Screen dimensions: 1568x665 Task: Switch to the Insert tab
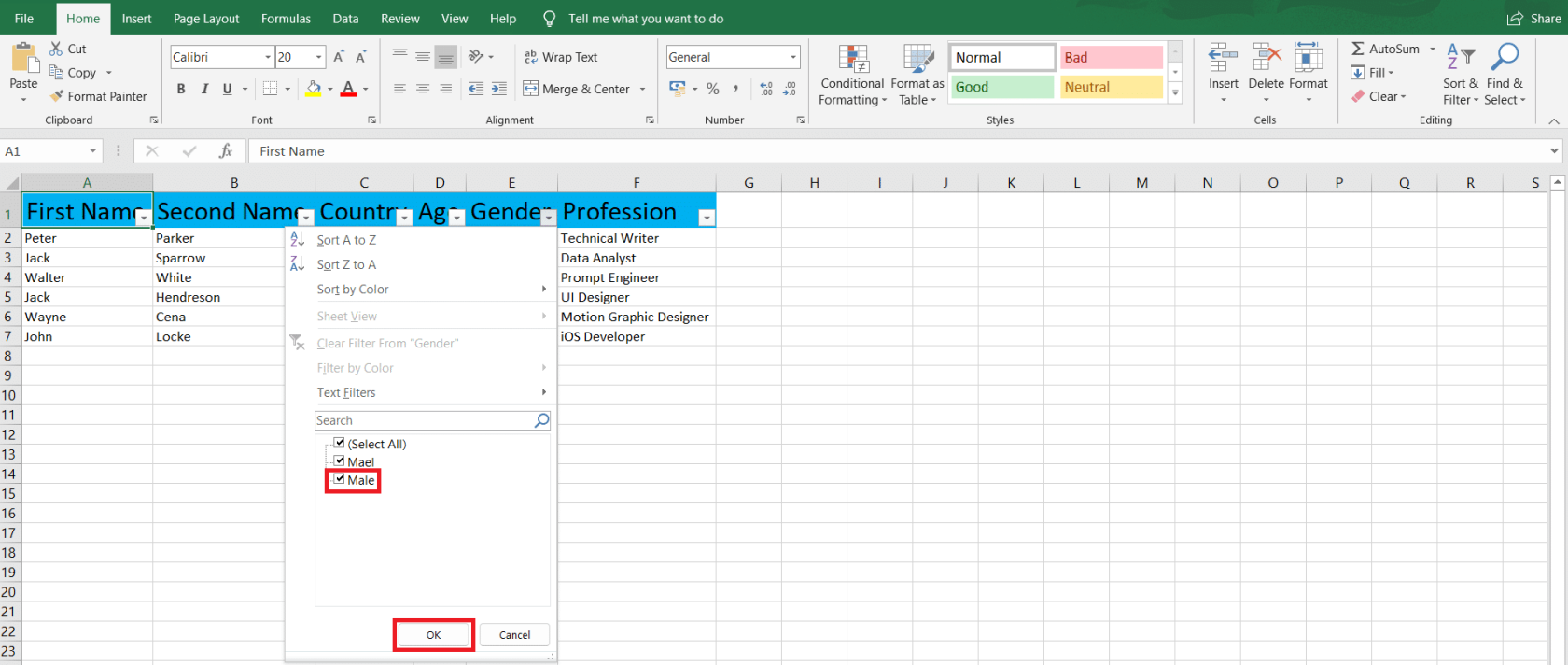pyautogui.click(x=136, y=19)
